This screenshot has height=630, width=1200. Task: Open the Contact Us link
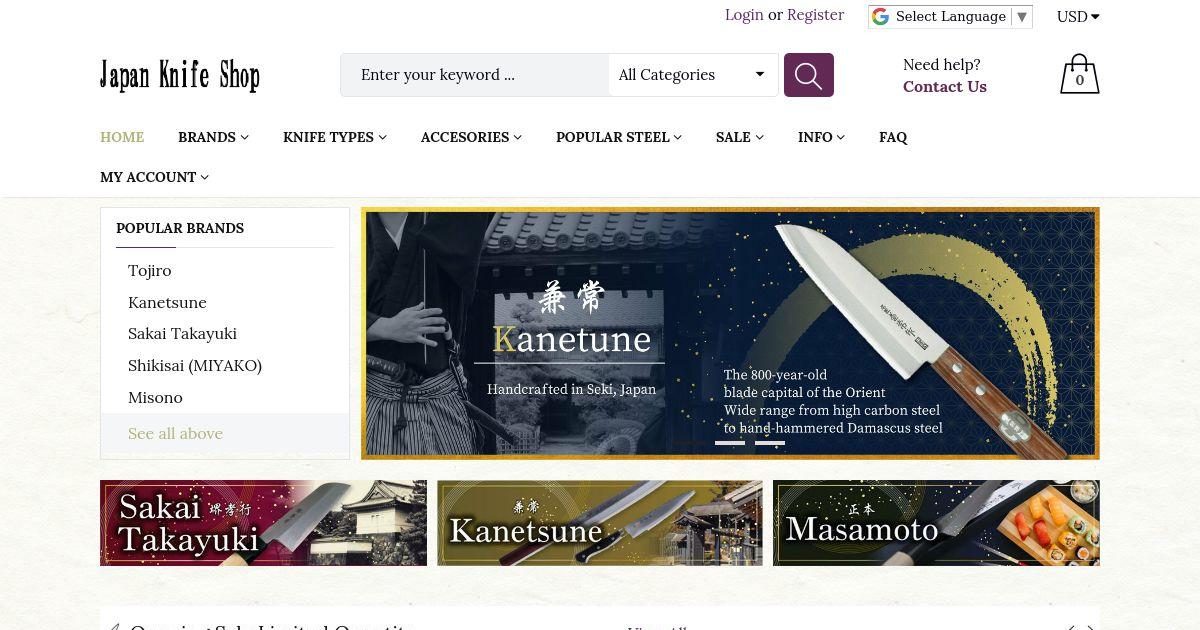(945, 86)
